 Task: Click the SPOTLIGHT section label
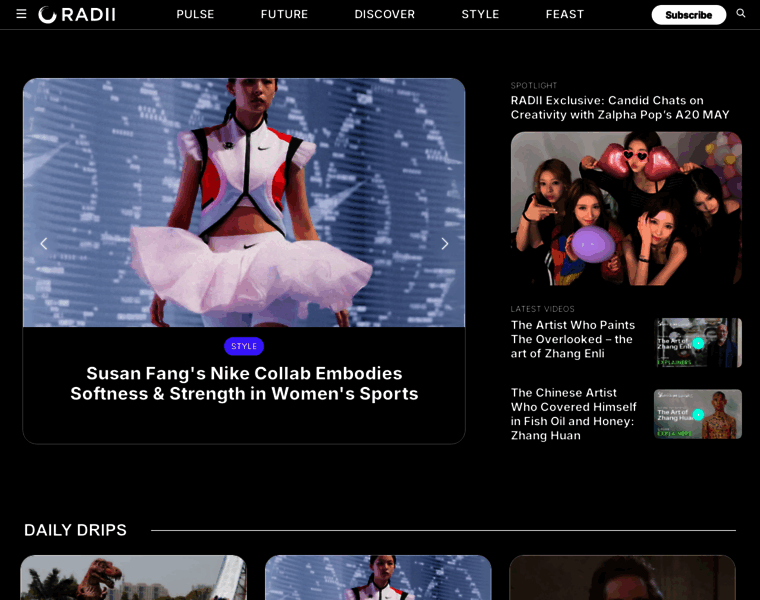(534, 85)
